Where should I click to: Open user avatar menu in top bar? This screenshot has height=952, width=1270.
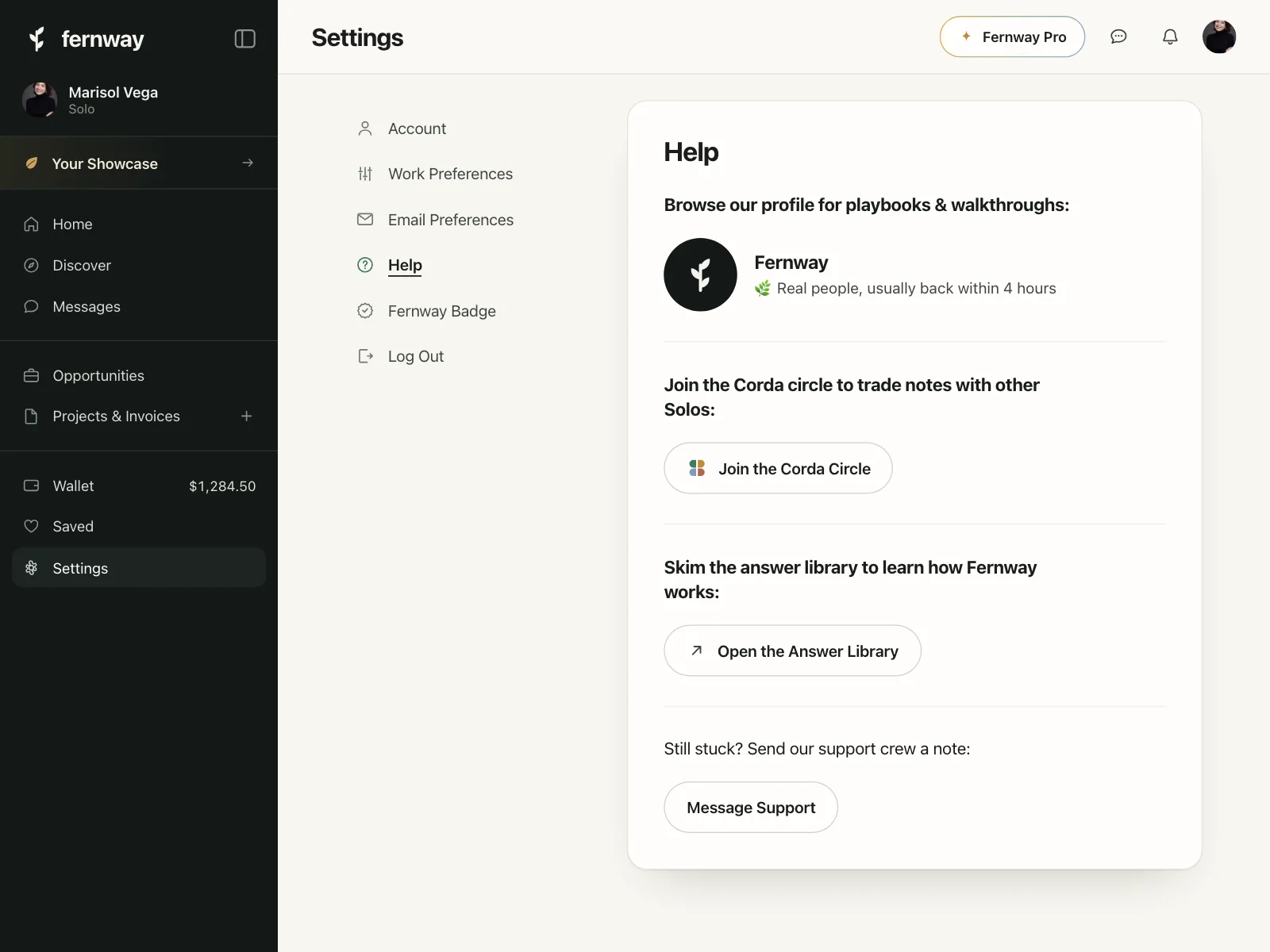tap(1219, 37)
